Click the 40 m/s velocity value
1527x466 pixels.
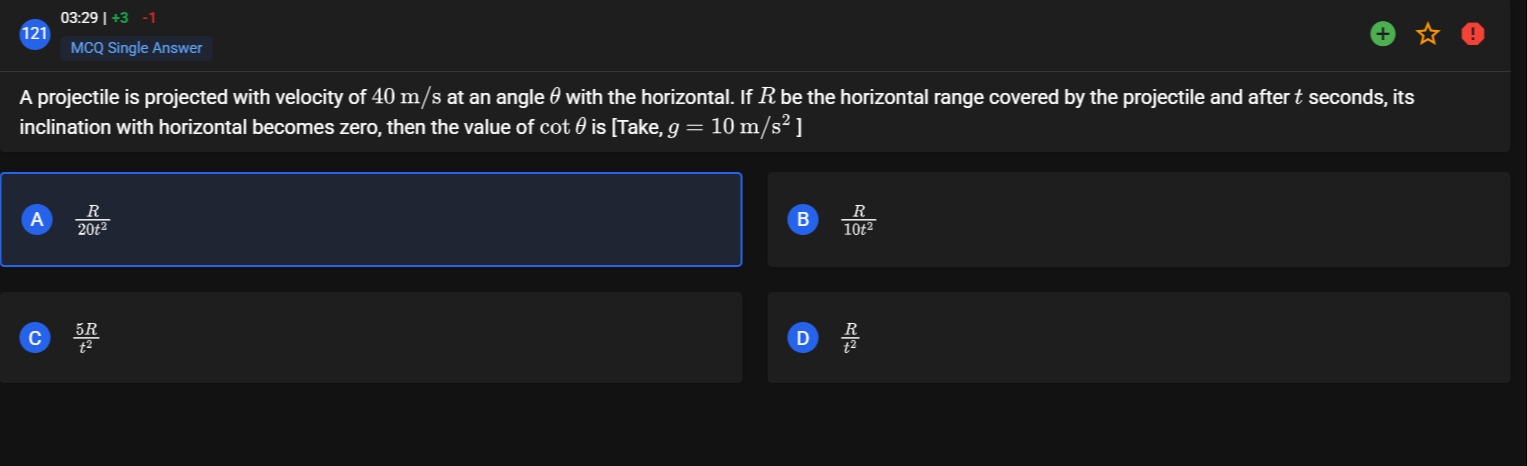click(406, 98)
